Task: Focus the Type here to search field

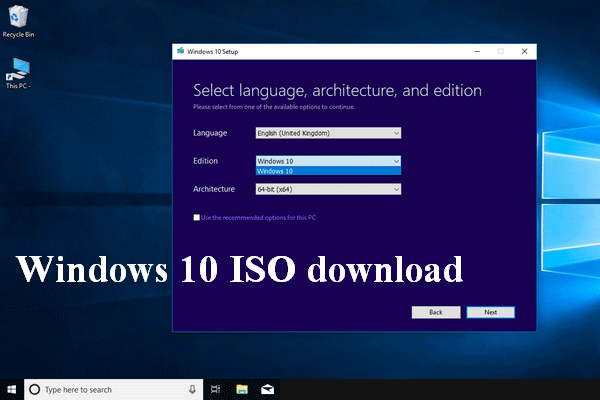Action: [x=113, y=390]
